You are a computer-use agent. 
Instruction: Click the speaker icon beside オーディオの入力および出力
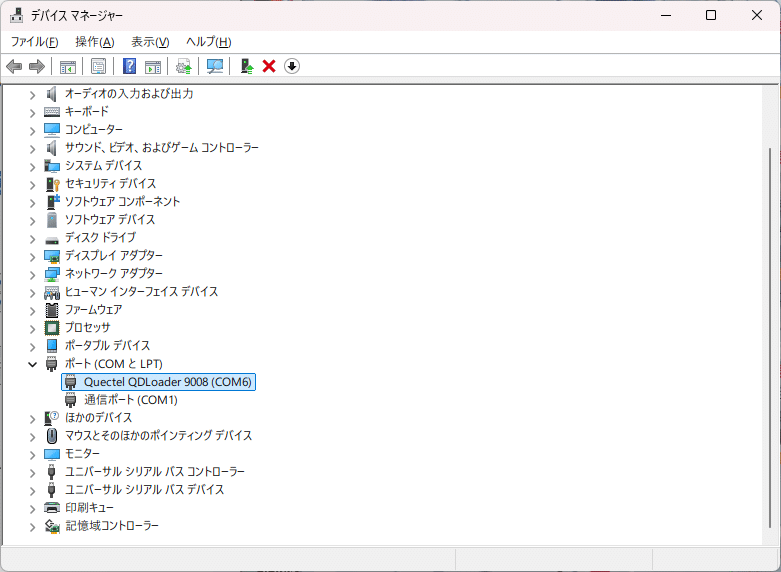51,94
